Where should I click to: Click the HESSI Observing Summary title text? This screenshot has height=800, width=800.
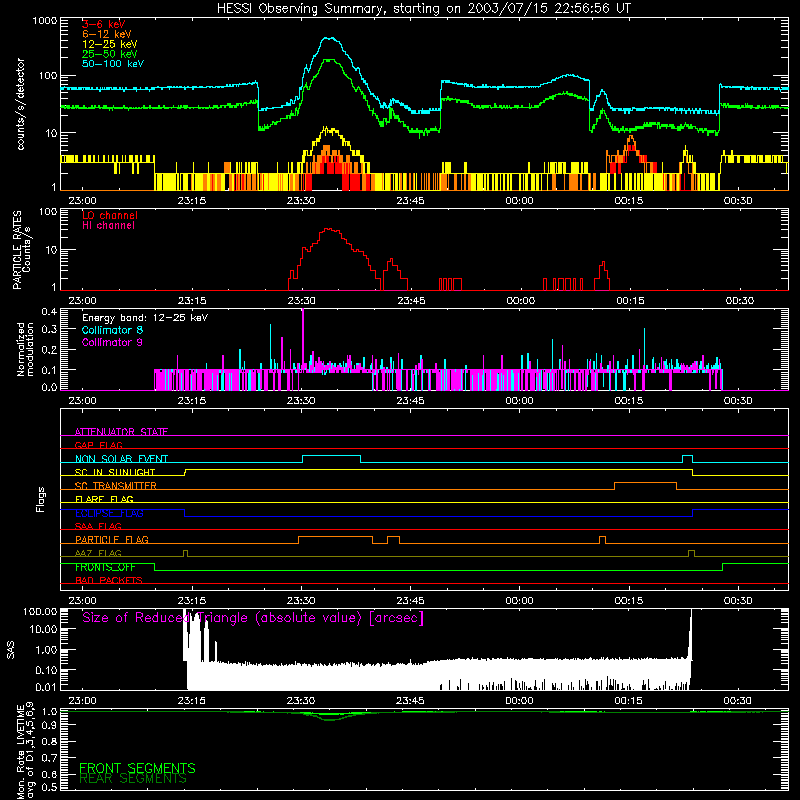[424, 9]
